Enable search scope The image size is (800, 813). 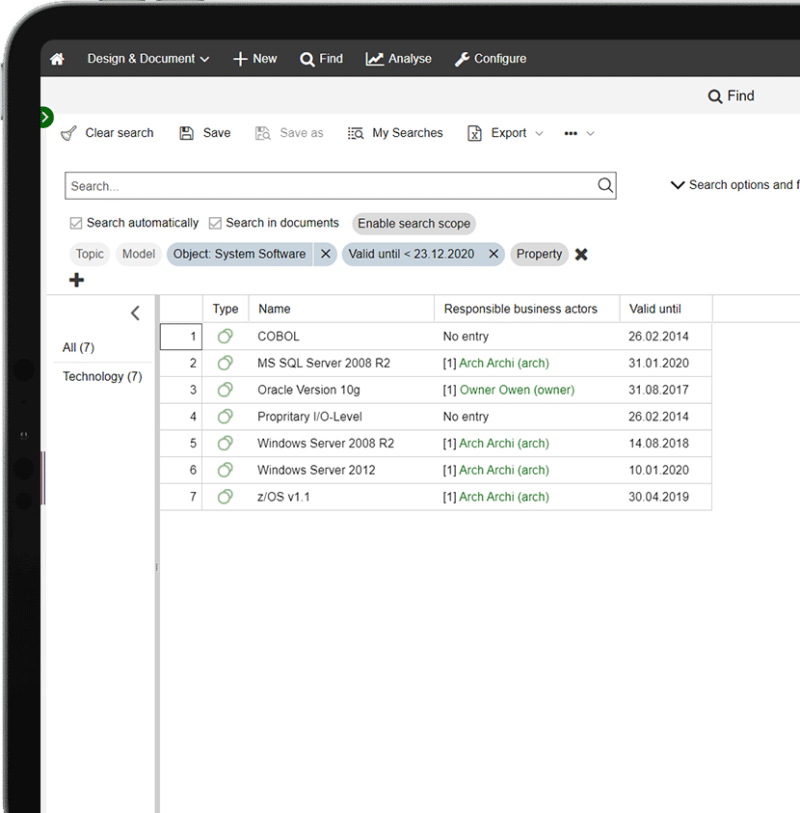click(x=413, y=223)
